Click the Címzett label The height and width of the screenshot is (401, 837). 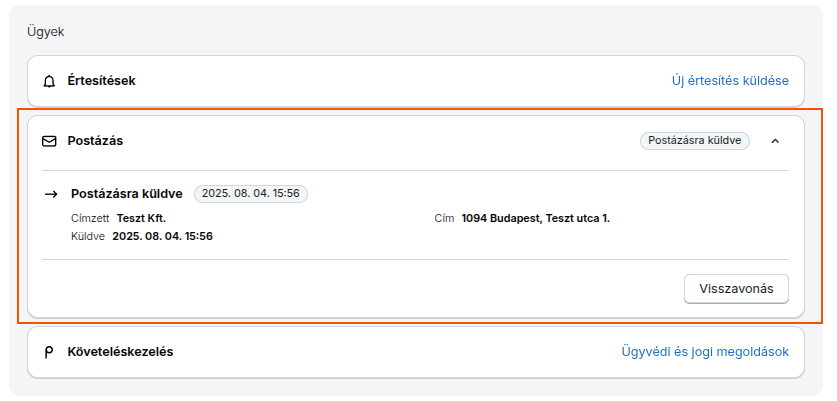(90, 218)
